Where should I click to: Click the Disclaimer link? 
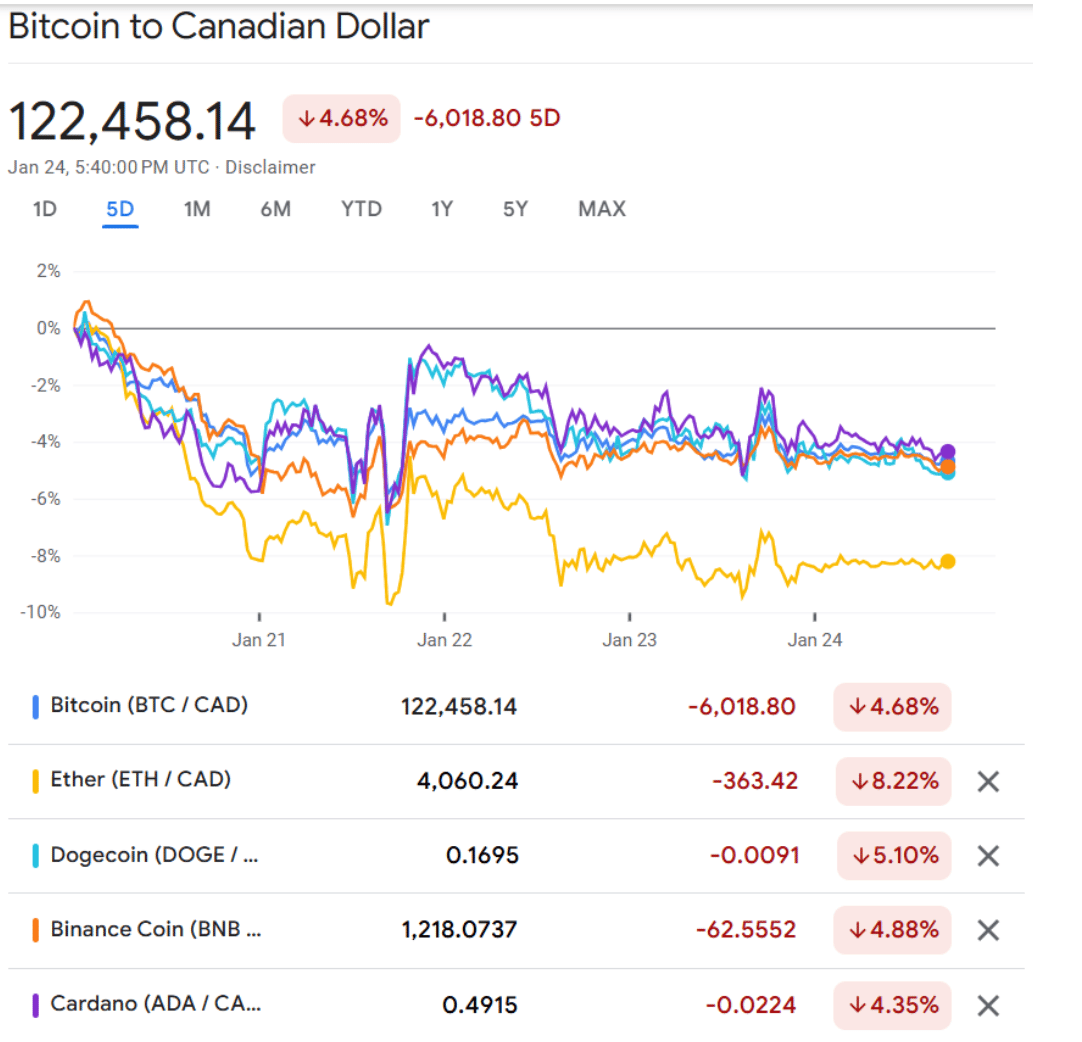pos(270,167)
